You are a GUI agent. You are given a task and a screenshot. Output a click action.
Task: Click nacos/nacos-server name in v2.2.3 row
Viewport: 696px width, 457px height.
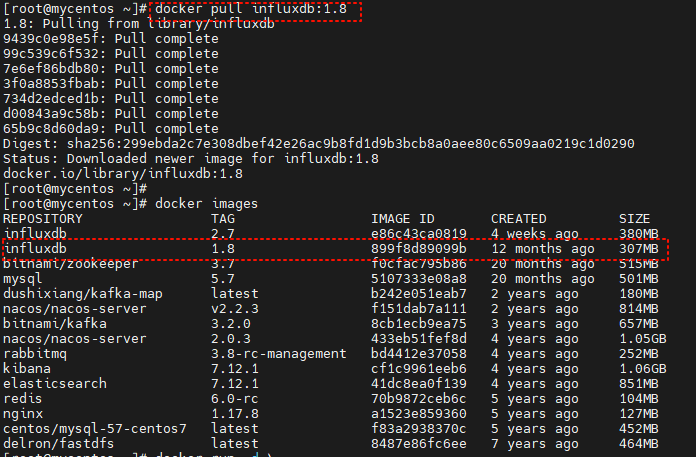[75, 309]
